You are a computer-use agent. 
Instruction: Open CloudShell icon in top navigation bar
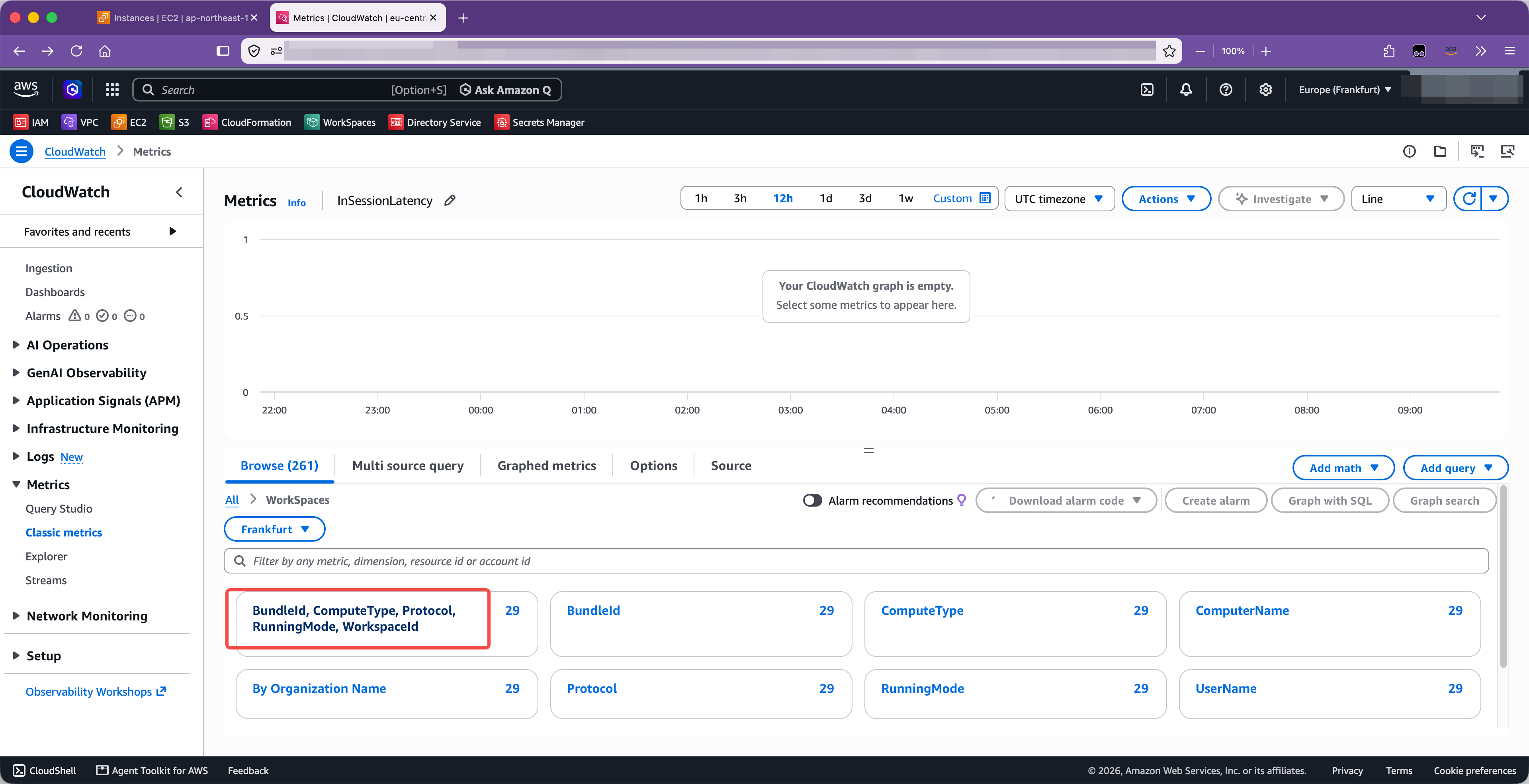pyautogui.click(x=1147, y=90)
